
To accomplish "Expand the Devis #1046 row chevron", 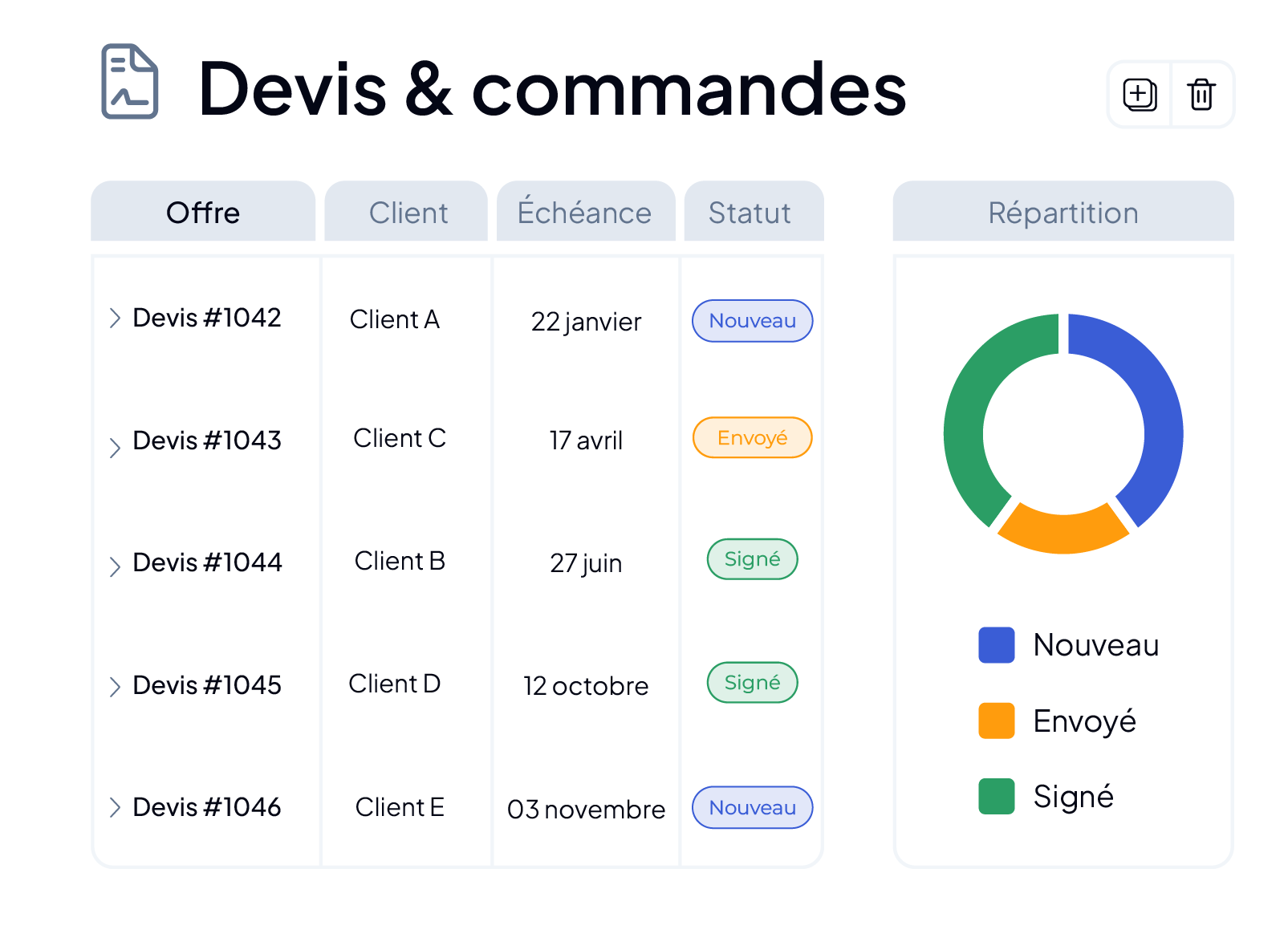I will tap(115, 807).
